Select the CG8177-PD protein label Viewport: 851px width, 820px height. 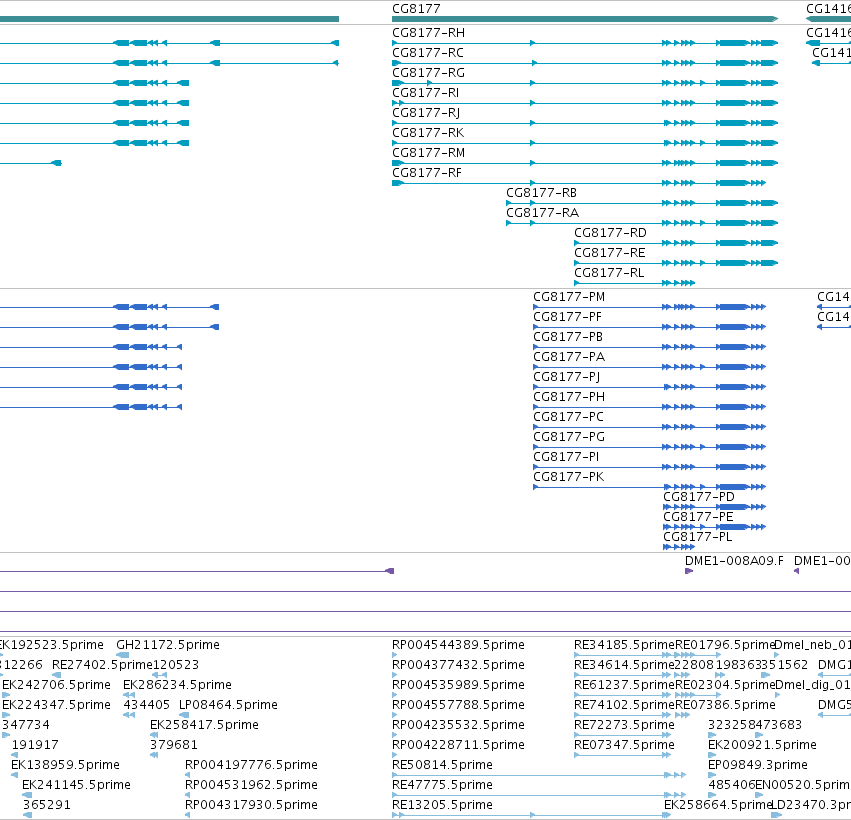(x=699, y=497)
